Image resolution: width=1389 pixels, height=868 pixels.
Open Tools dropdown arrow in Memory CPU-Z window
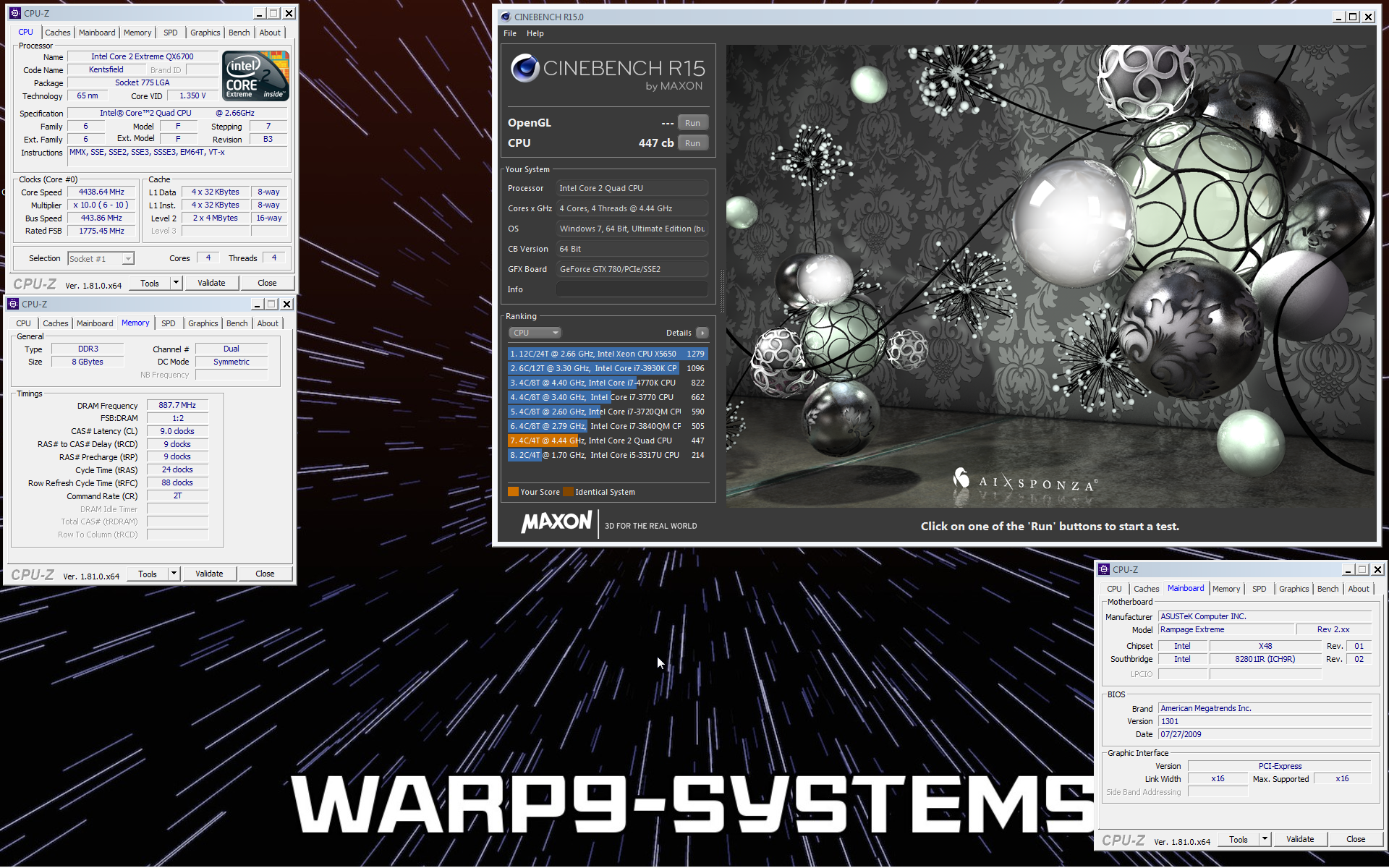[x=174, y=574]
